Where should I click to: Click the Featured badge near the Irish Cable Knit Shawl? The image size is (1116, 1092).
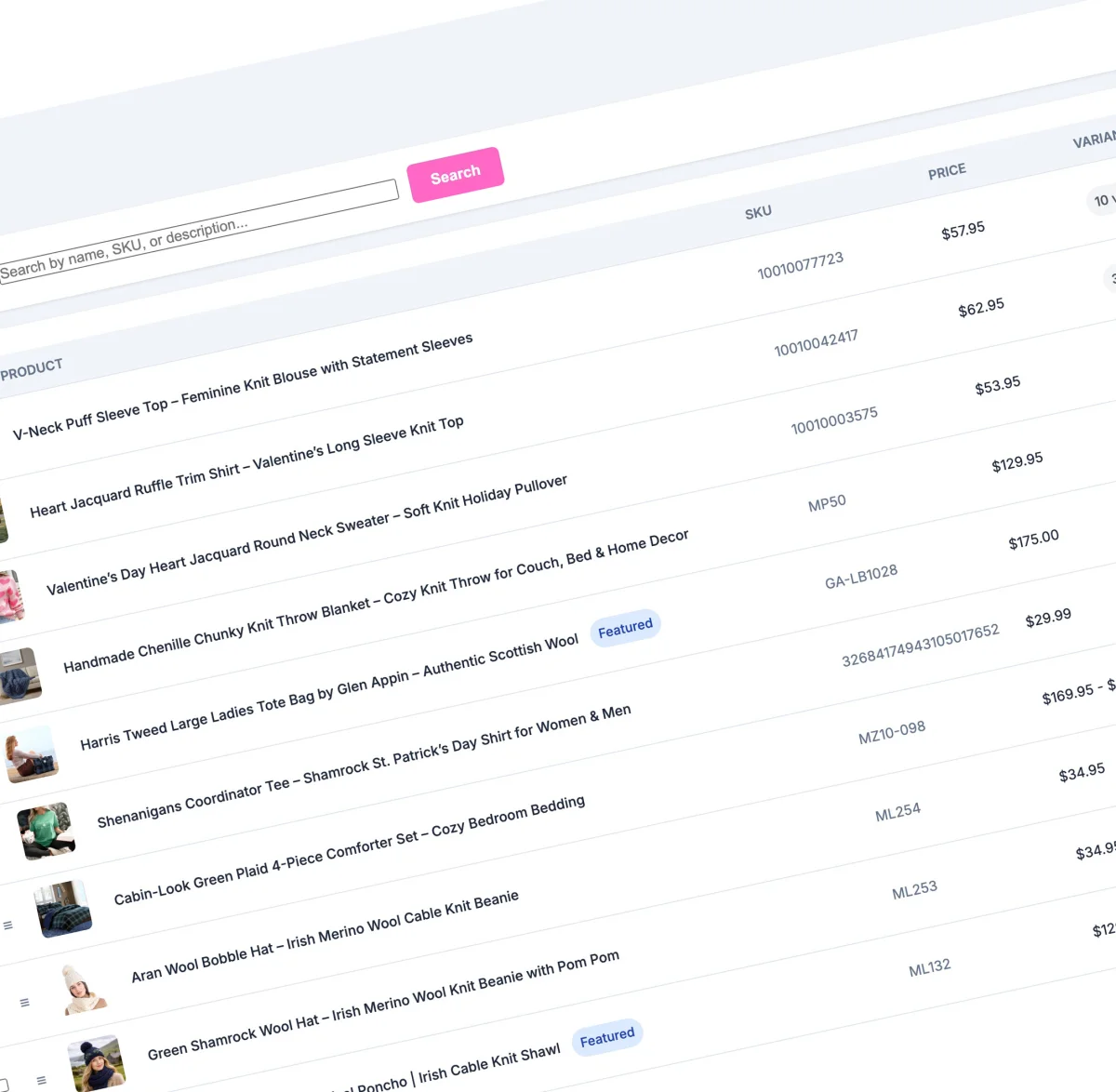[606, 1036]
